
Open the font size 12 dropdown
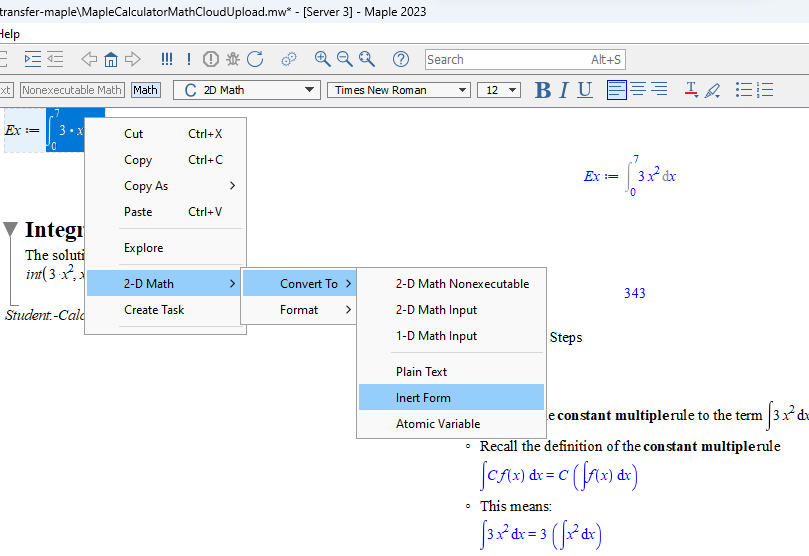pos(499,90)
